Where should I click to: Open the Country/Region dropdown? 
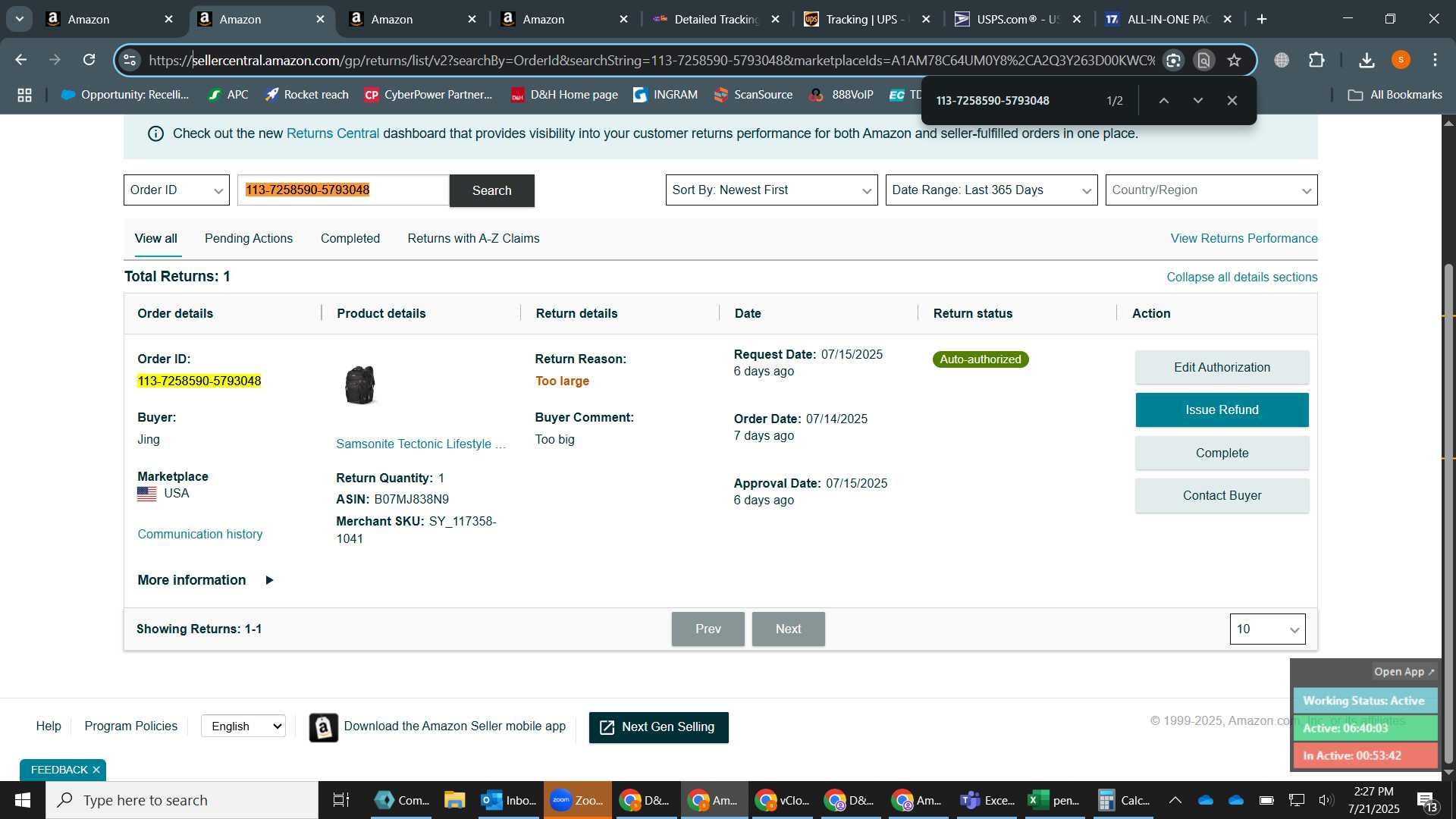tap(1211, 190)
